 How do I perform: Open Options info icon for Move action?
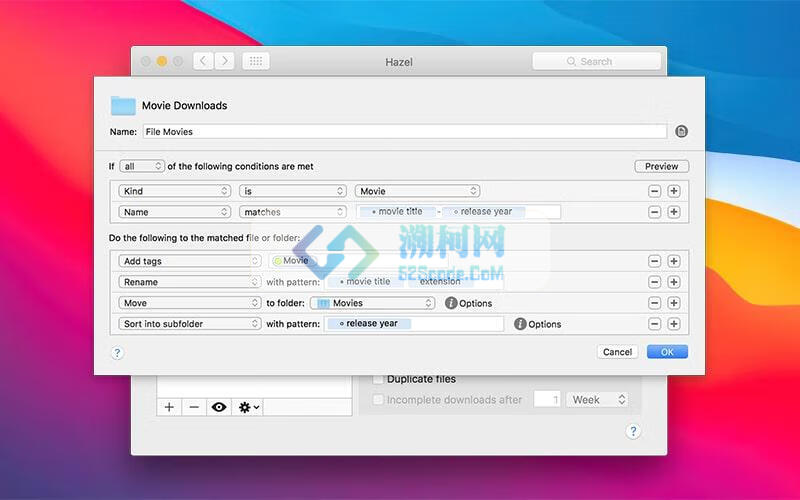[451, 303]
